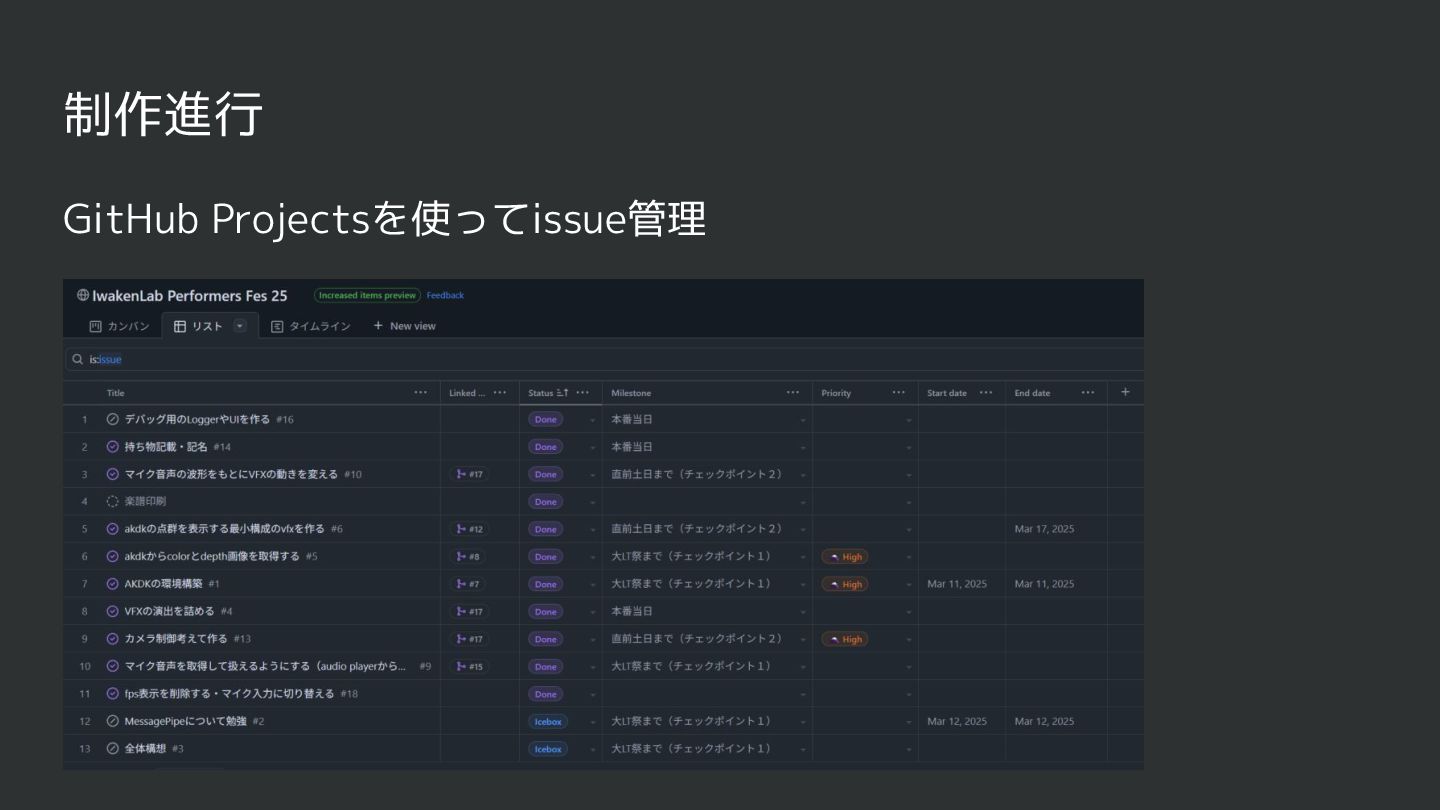Click Milestone cell 本番当日 on VFXの演出を詰める row

click(632, 611)
